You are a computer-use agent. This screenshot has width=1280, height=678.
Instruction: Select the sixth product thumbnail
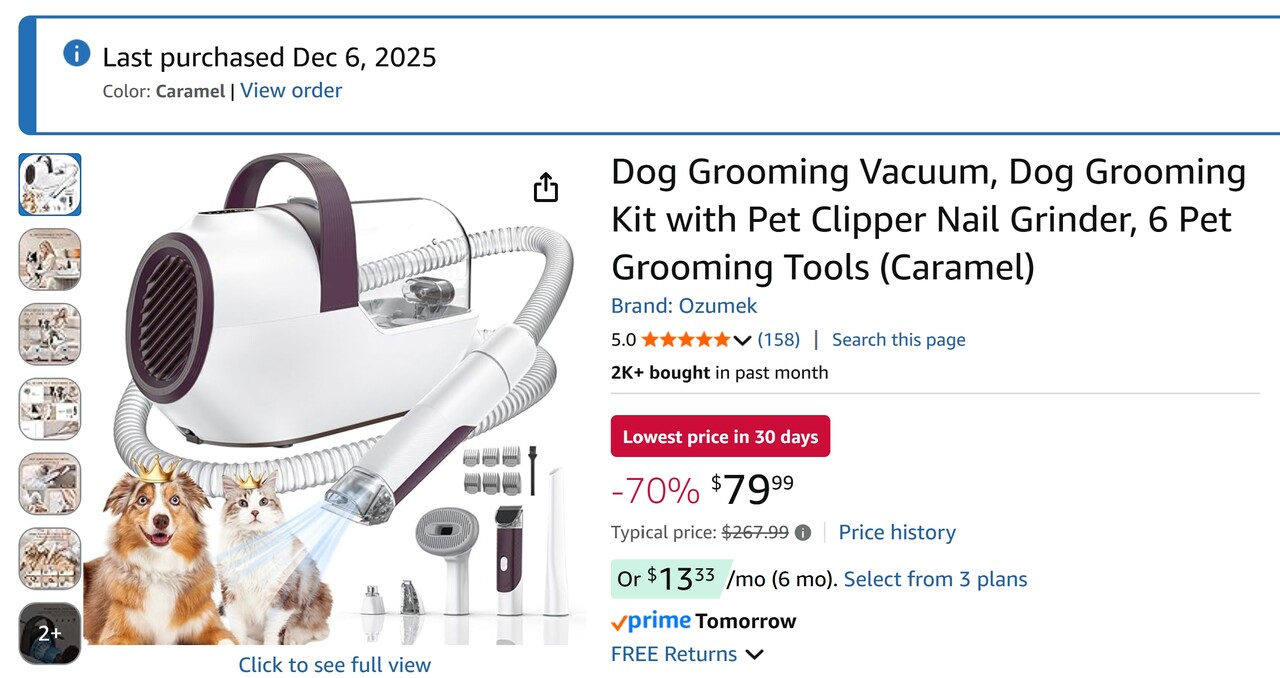click(x=50, y=559)
